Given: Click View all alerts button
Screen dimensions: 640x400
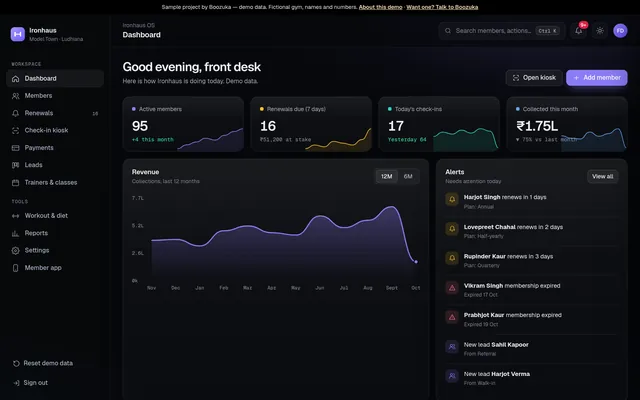Looking at the screenshot, I should tap(602, 176).
